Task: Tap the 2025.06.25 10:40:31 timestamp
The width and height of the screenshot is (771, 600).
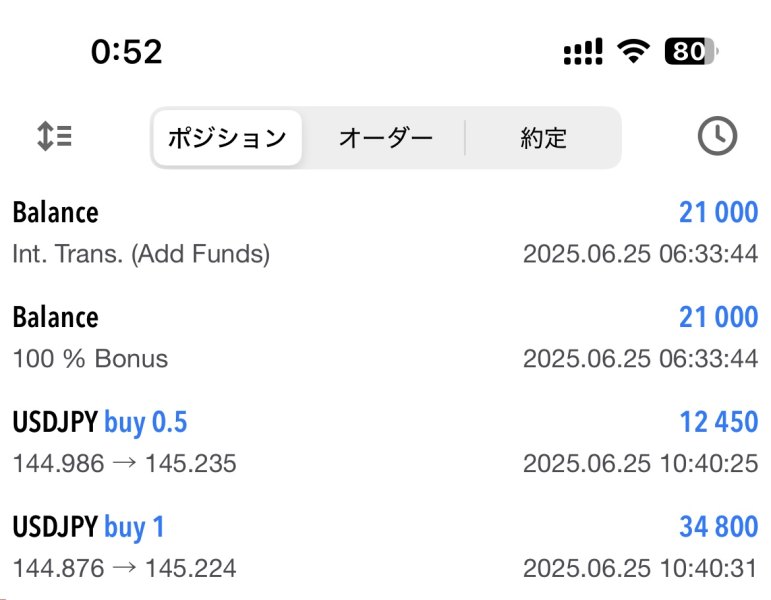Action: pyautogui.click(x=640, y=569)
